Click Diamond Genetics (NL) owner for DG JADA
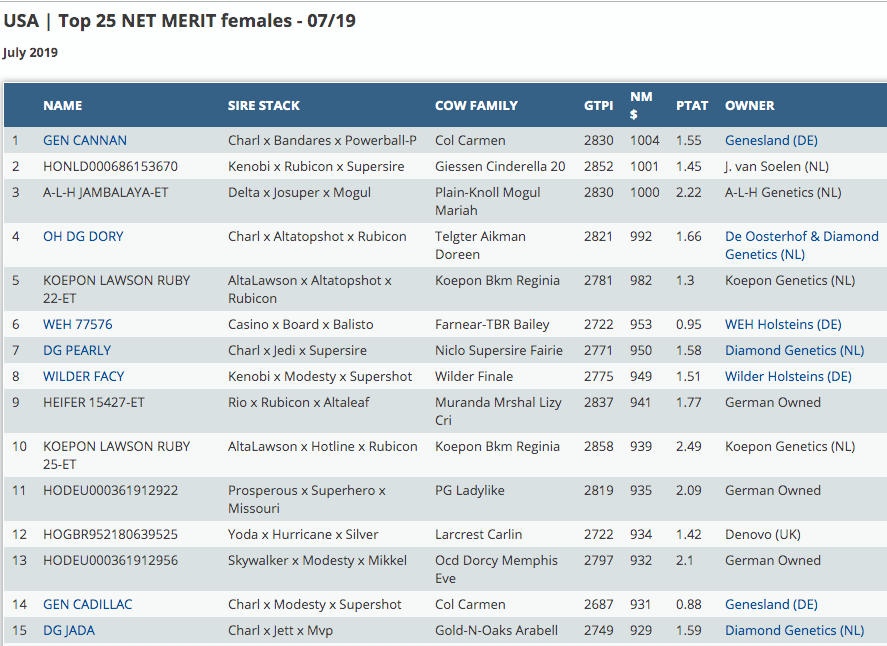The image size is (887, 646). coord(794,631)
